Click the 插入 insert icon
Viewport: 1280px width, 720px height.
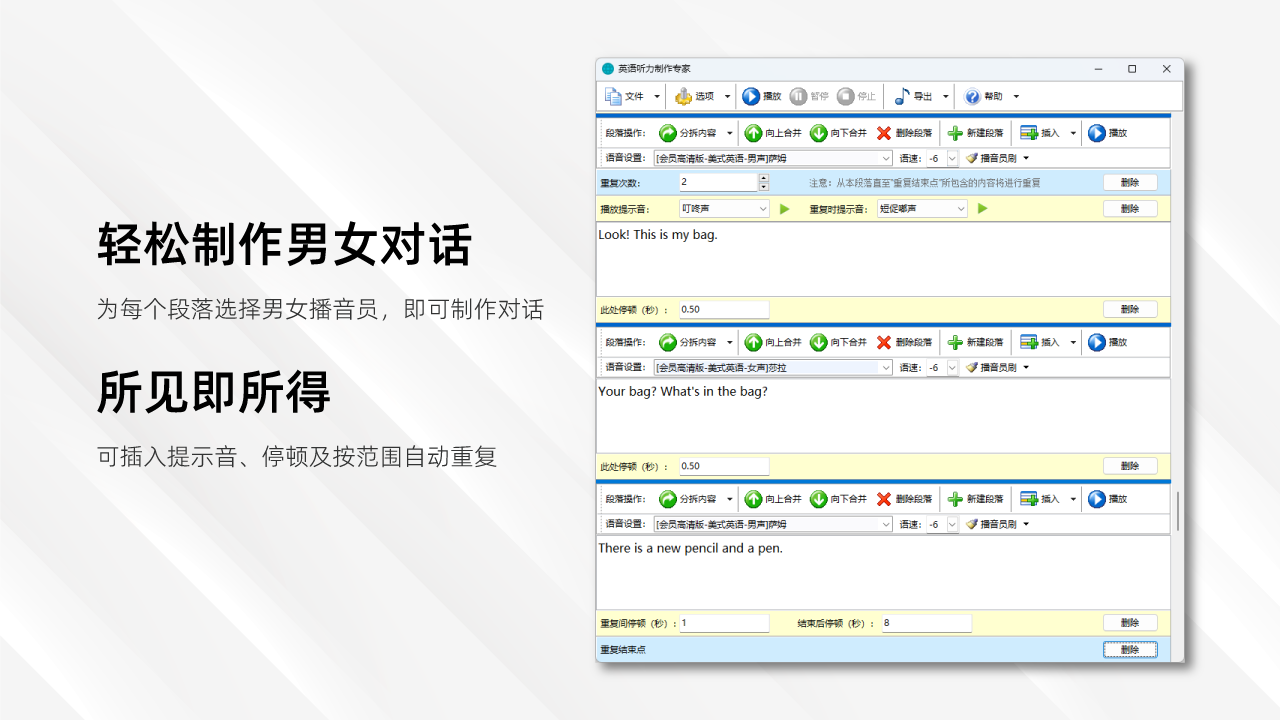(x=1025, y=134)
